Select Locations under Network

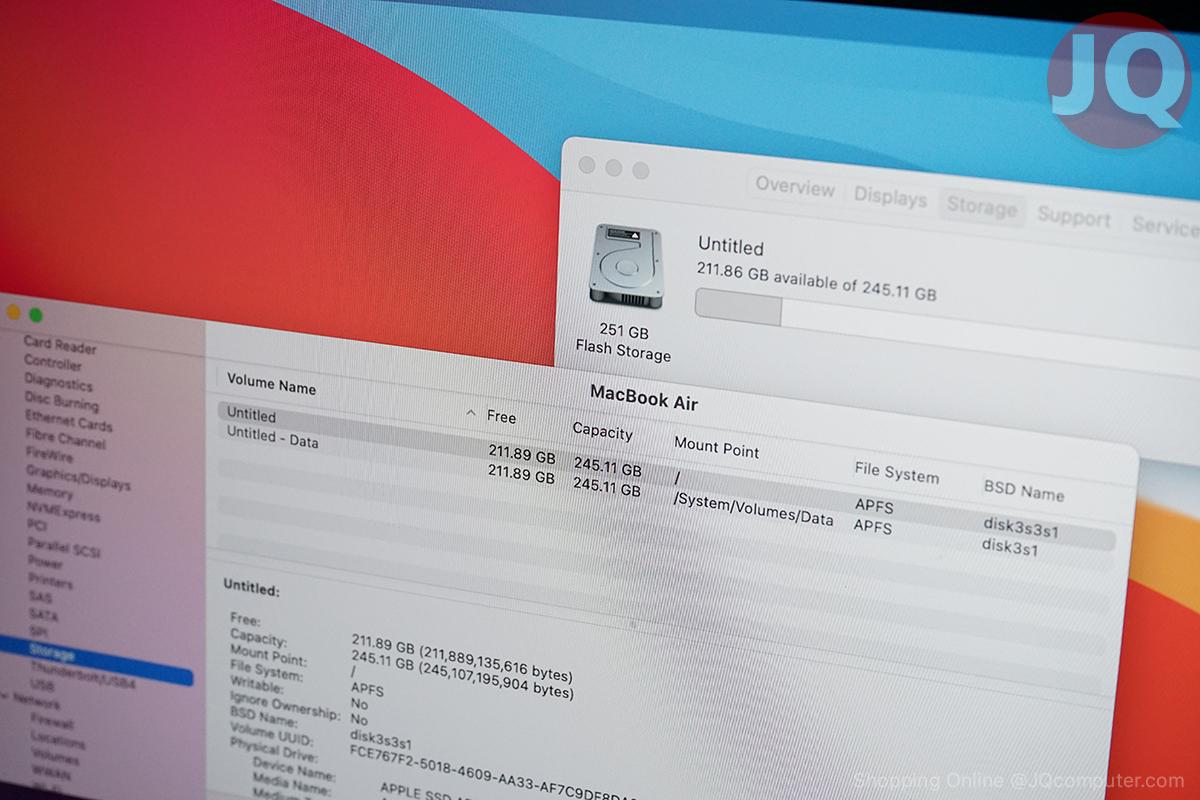point(57,741)
